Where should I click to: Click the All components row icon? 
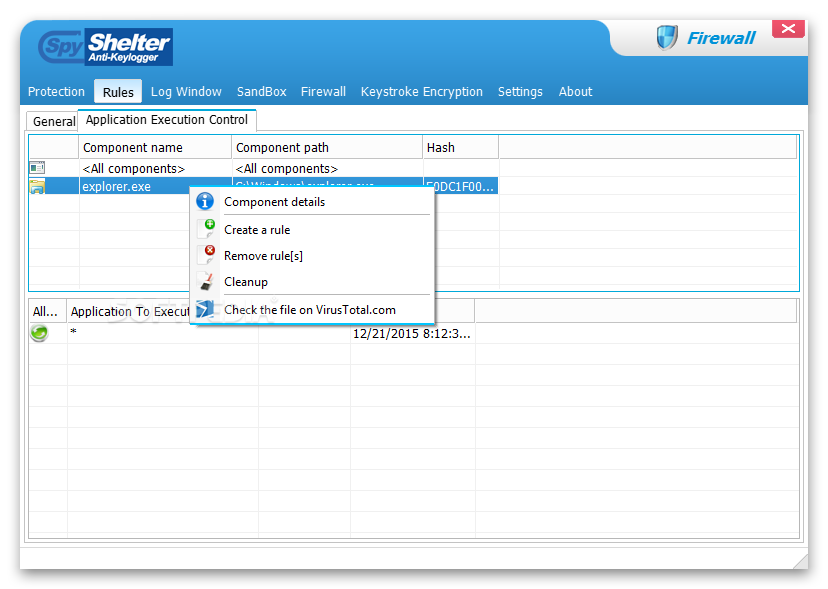click(37, 168)
